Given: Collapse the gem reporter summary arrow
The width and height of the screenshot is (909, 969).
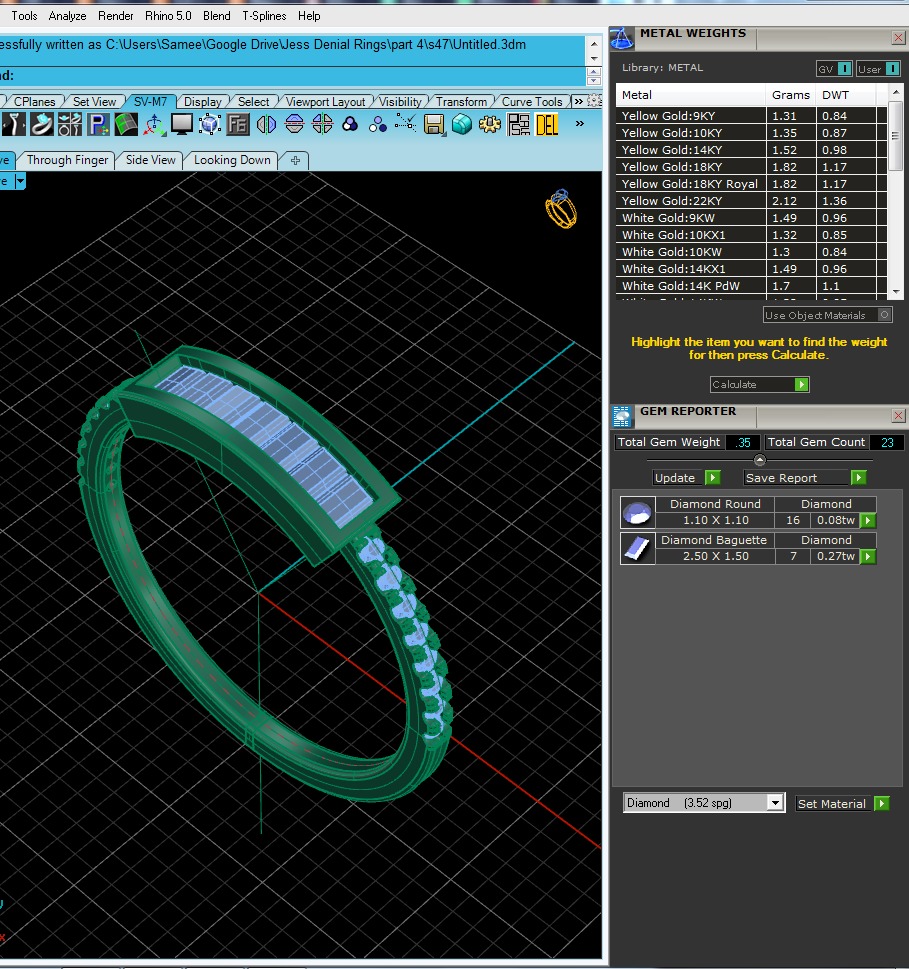Looking at the screenshot, I should click(x=760, y=460).
